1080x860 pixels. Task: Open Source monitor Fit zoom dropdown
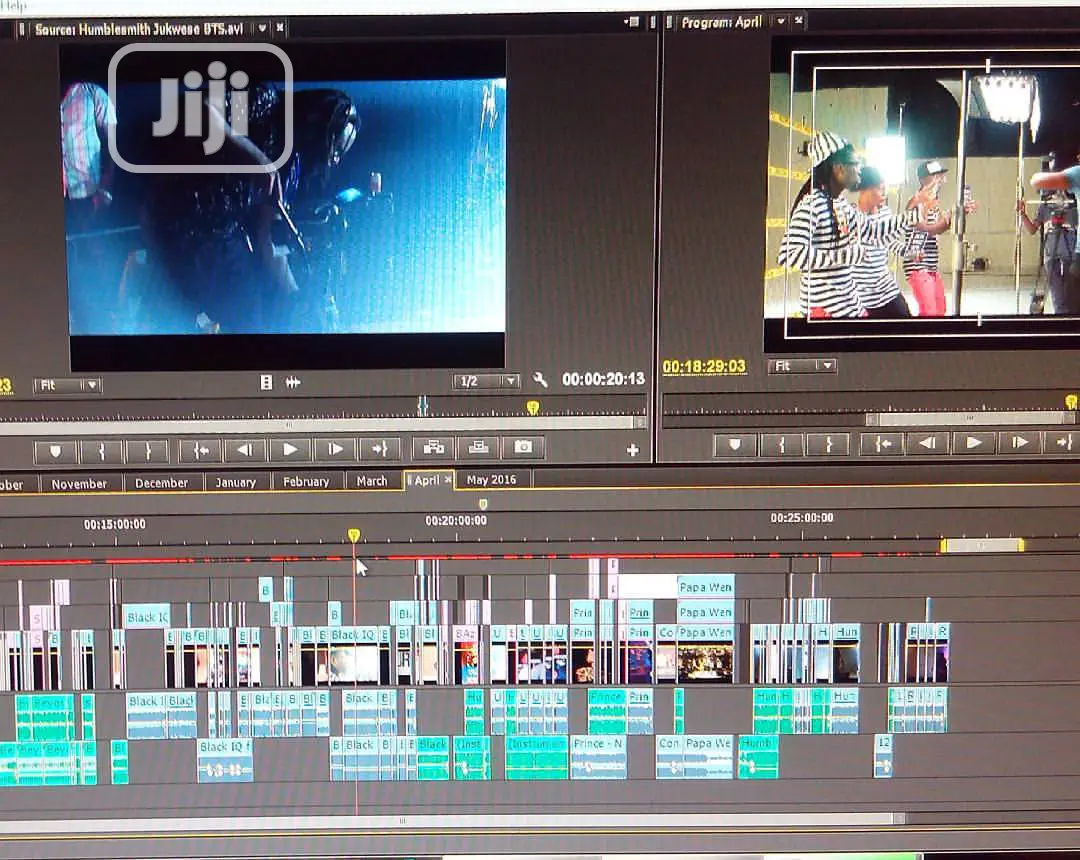pyautogui.click(x=68, y=385)
